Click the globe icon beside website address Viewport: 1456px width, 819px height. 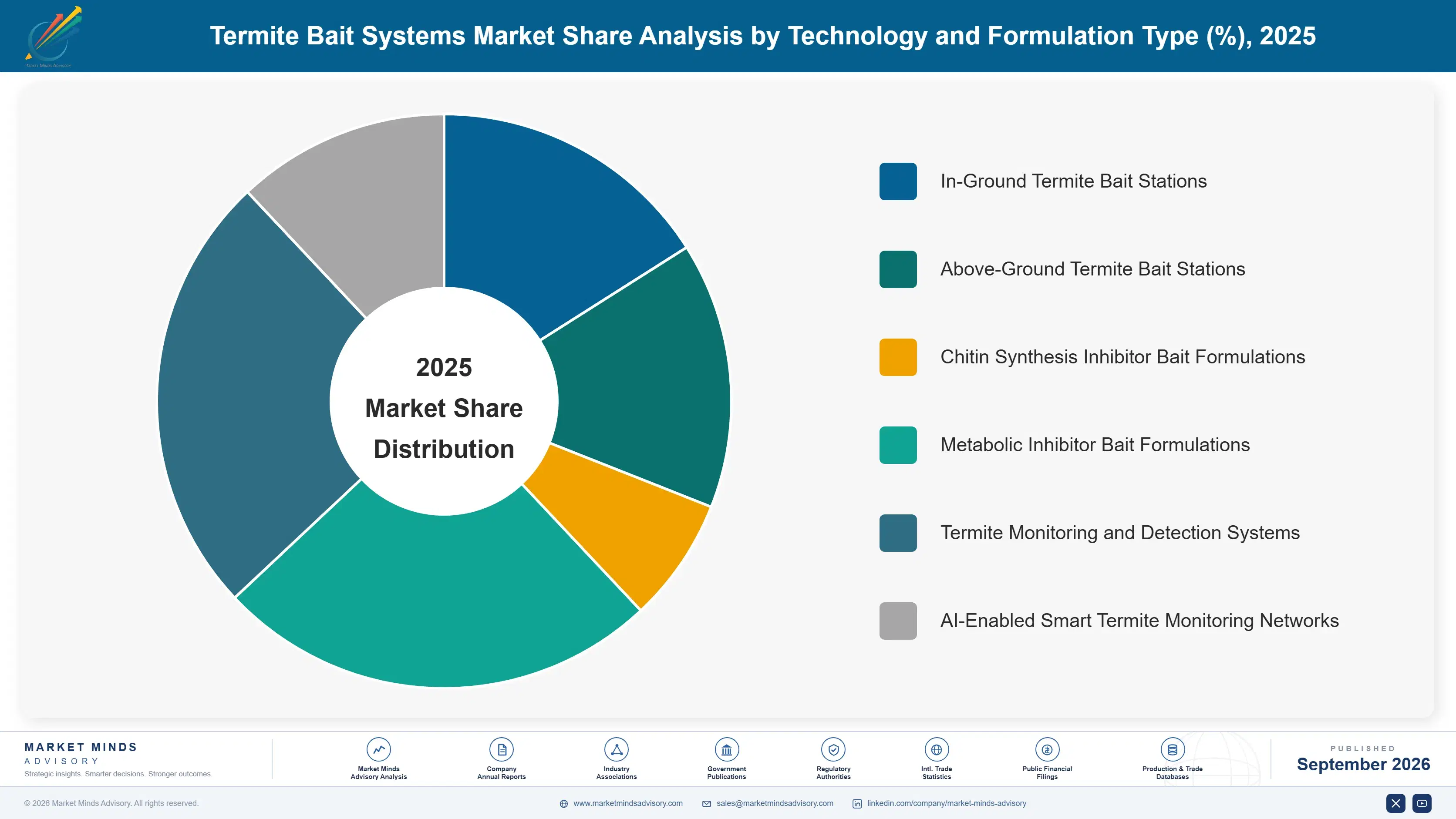(x=563, y=804)
